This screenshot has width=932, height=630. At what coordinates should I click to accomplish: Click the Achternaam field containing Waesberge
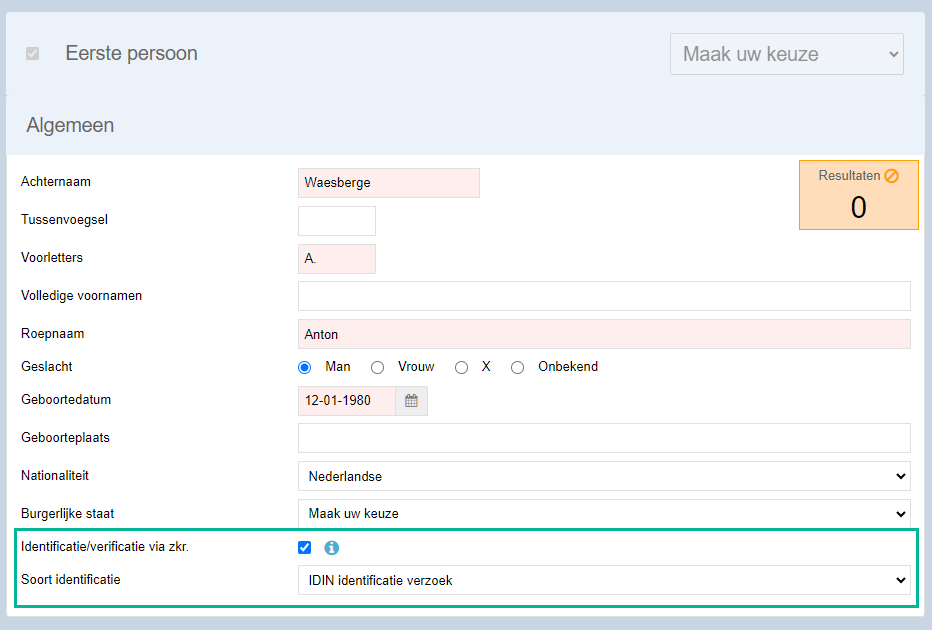(x=389, y=182)
